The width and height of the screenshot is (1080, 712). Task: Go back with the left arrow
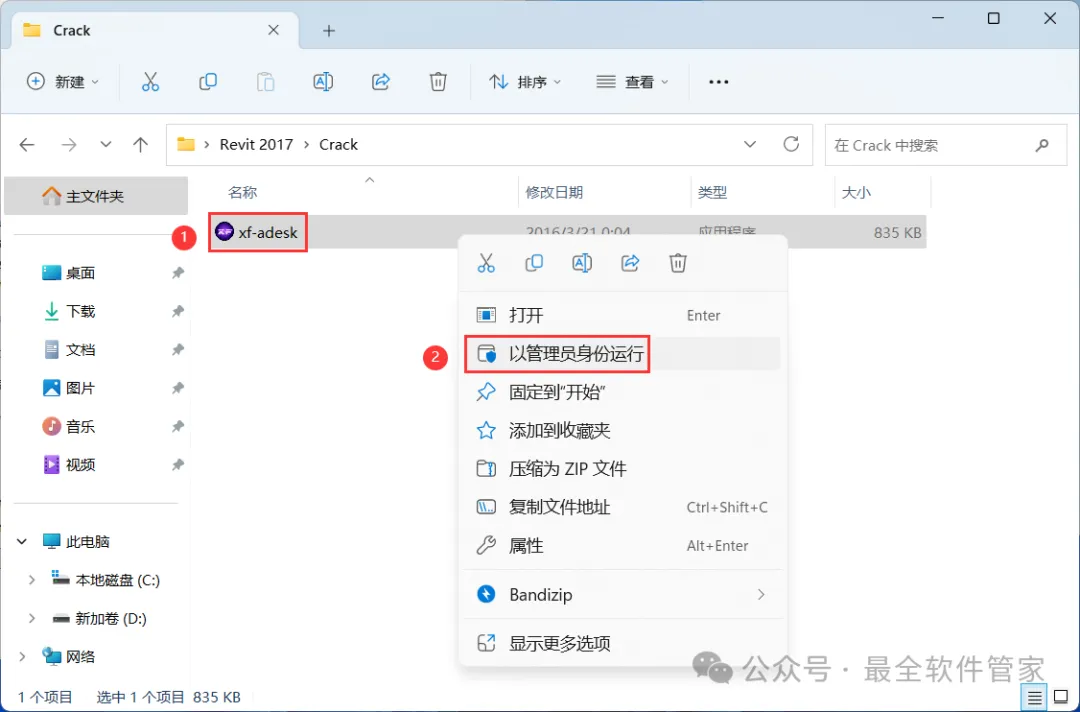27,145
